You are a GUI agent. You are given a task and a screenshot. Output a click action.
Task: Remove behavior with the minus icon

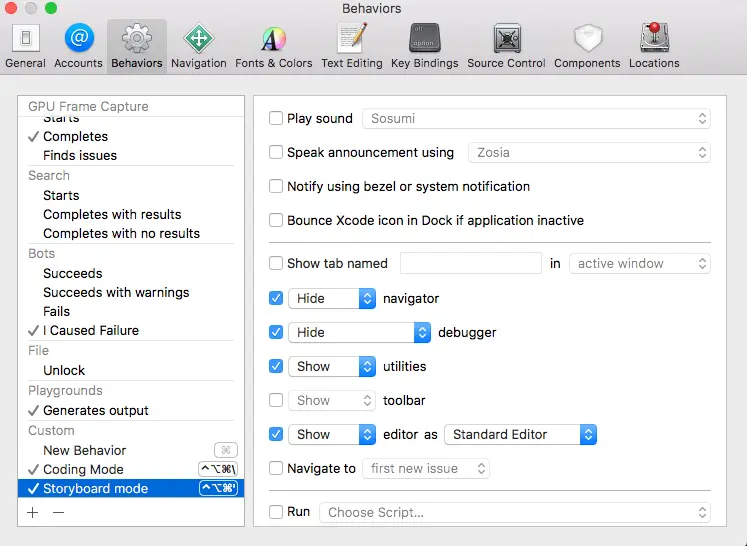click(x=59, y=512)
